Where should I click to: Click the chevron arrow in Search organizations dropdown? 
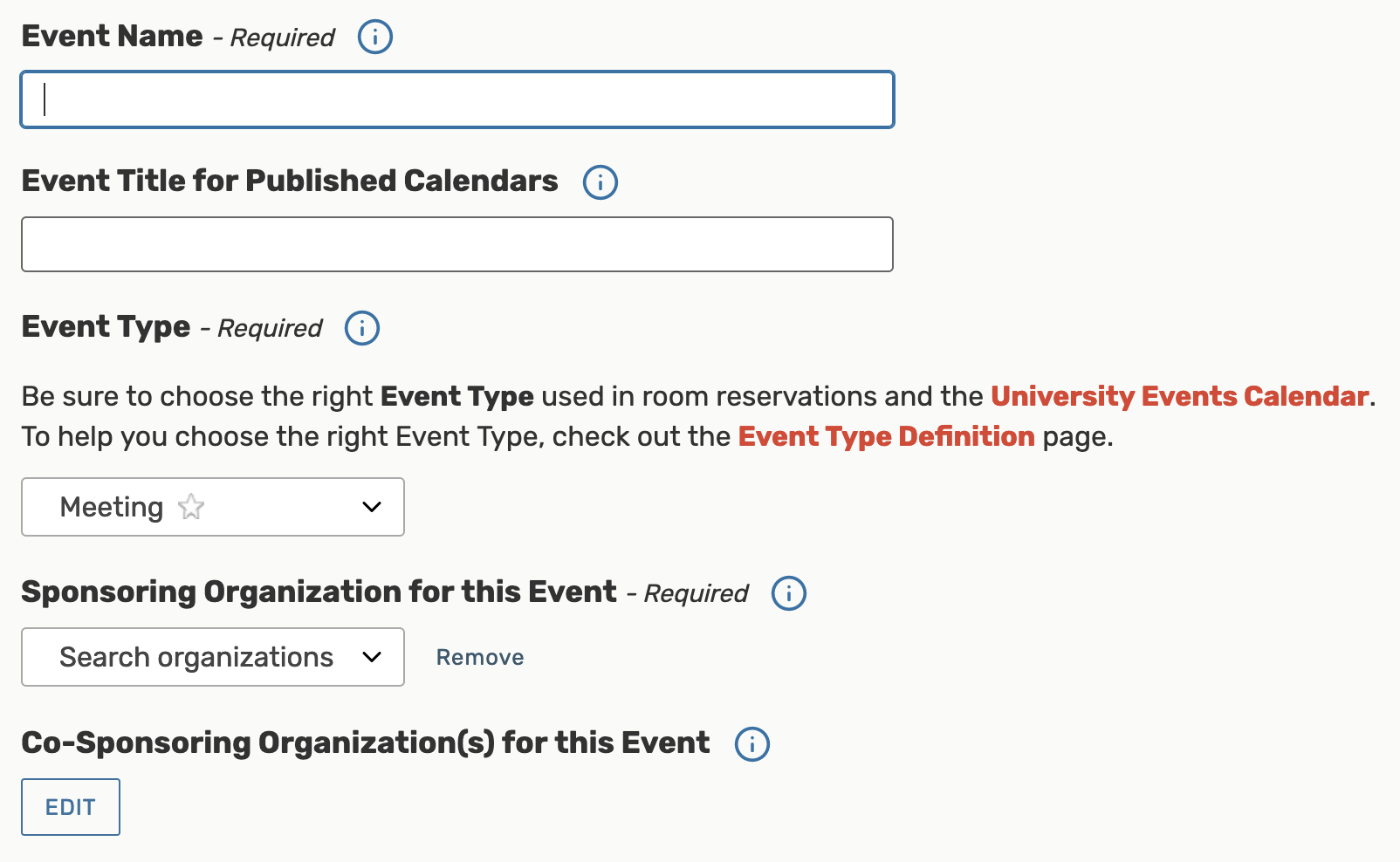[372, 657]
